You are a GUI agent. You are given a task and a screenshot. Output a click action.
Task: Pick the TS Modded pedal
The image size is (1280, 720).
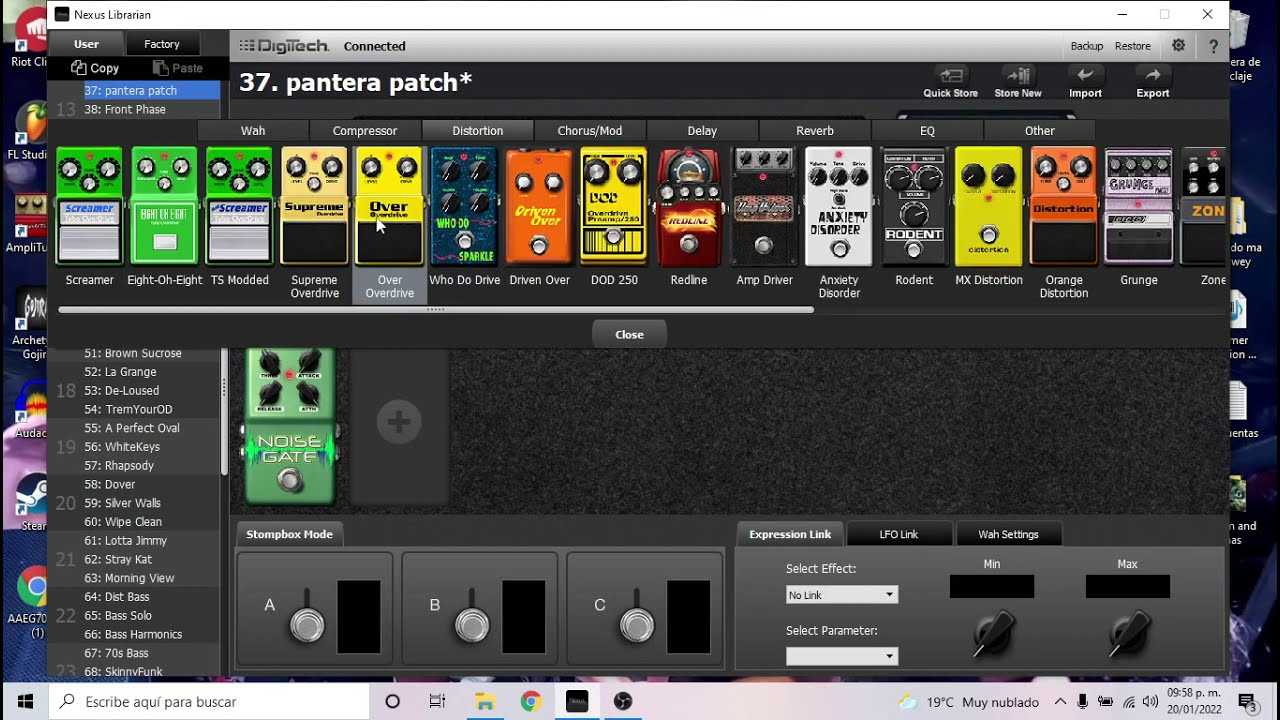pyautogui.click(x=239, y=206)
